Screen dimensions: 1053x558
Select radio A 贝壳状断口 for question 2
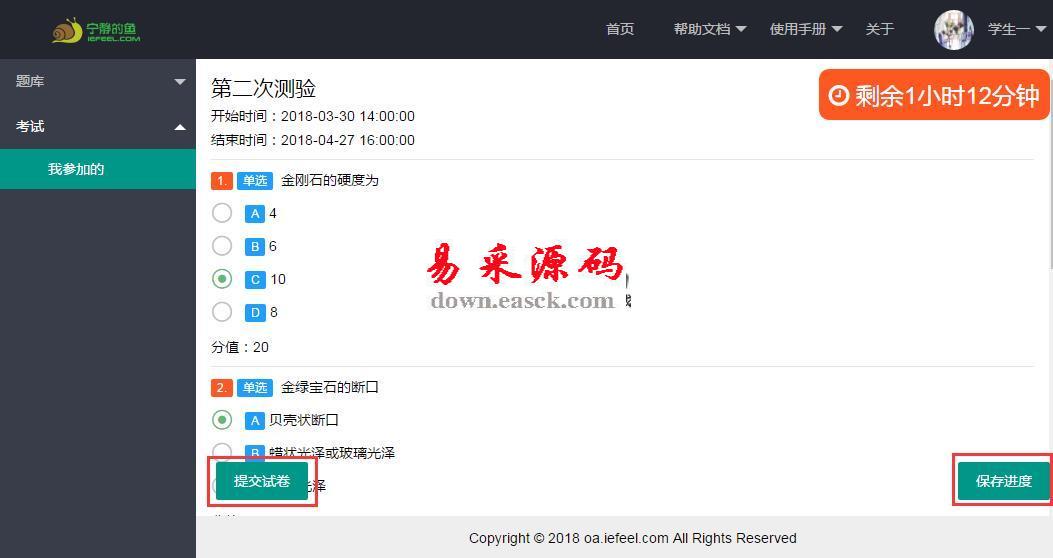(222, 420)
